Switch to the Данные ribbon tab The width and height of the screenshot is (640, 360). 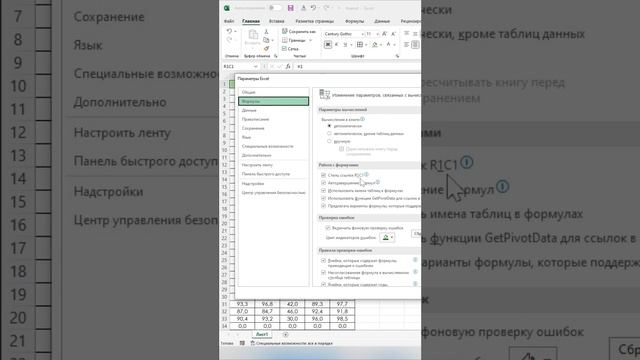tap(382, 21)
